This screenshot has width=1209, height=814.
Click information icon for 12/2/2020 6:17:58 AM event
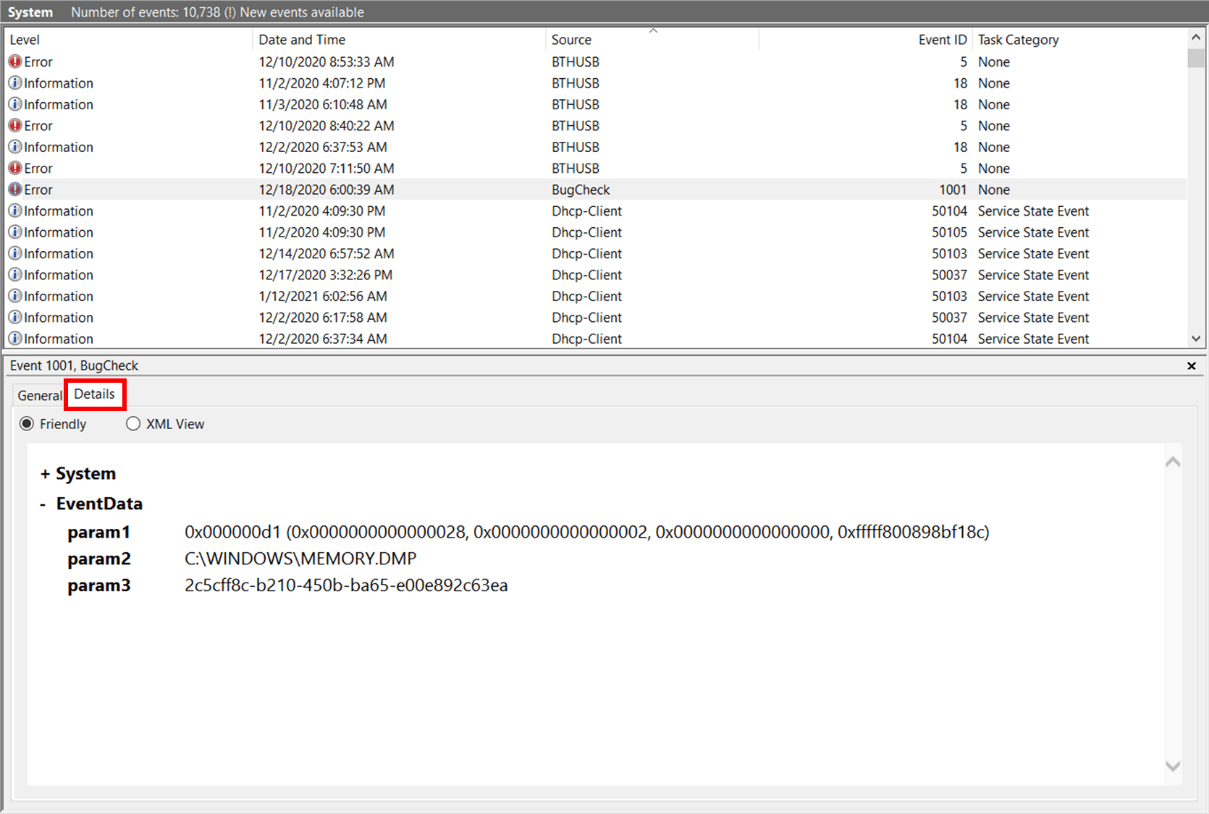[x=15, y=318]
